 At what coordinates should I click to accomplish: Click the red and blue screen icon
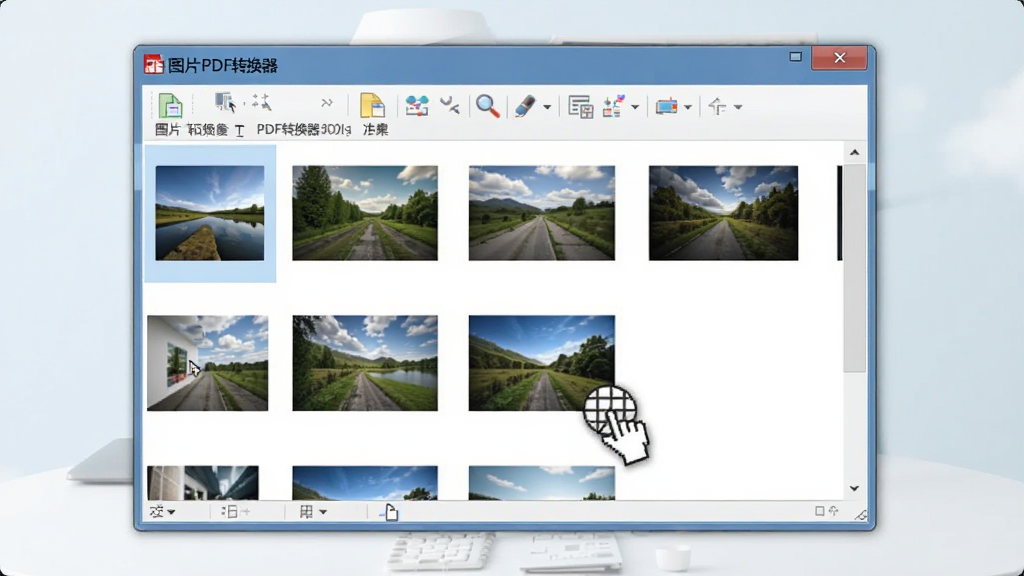coord(667,106)
